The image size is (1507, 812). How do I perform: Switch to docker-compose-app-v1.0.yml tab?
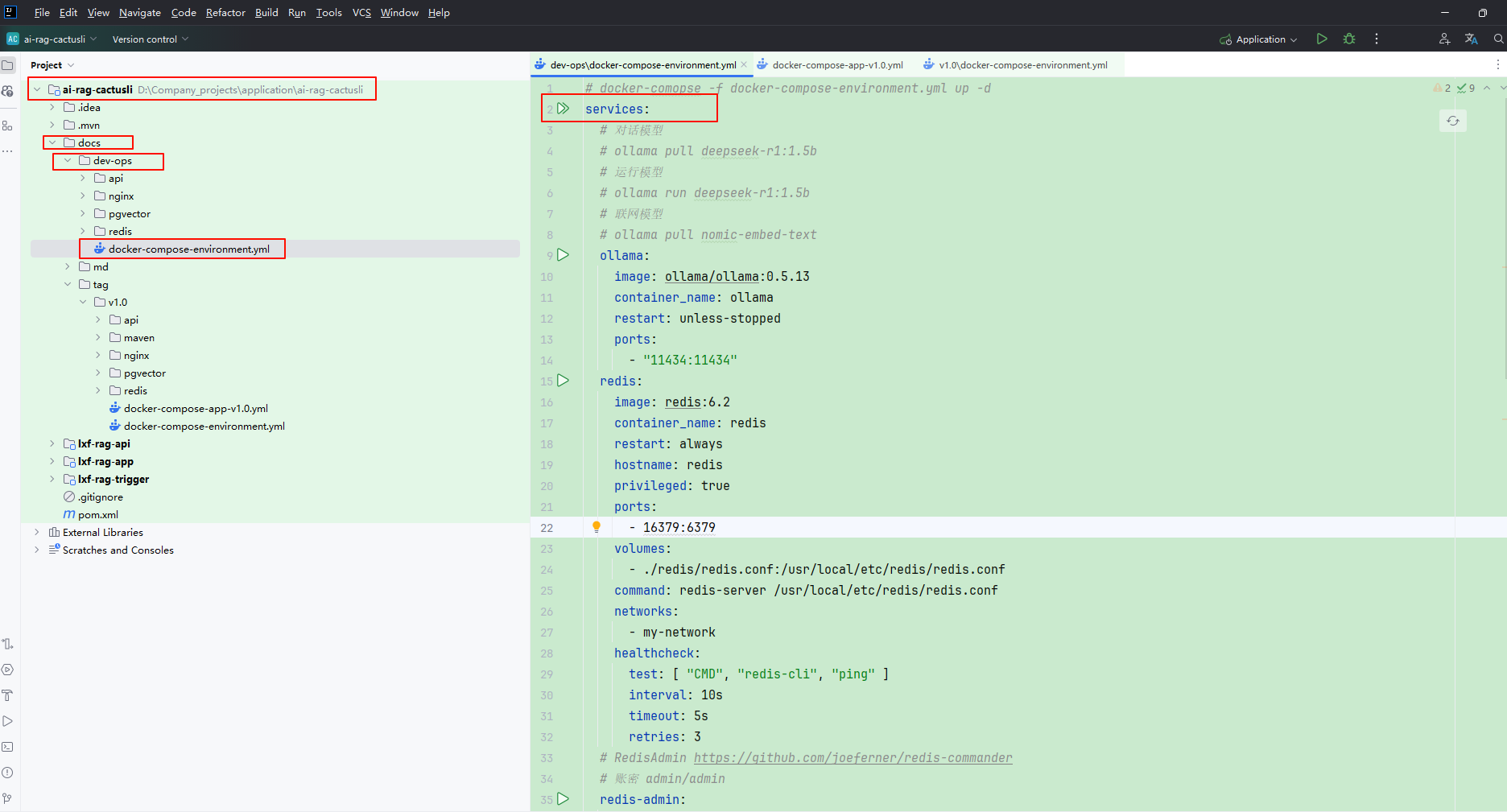point(830,65)
